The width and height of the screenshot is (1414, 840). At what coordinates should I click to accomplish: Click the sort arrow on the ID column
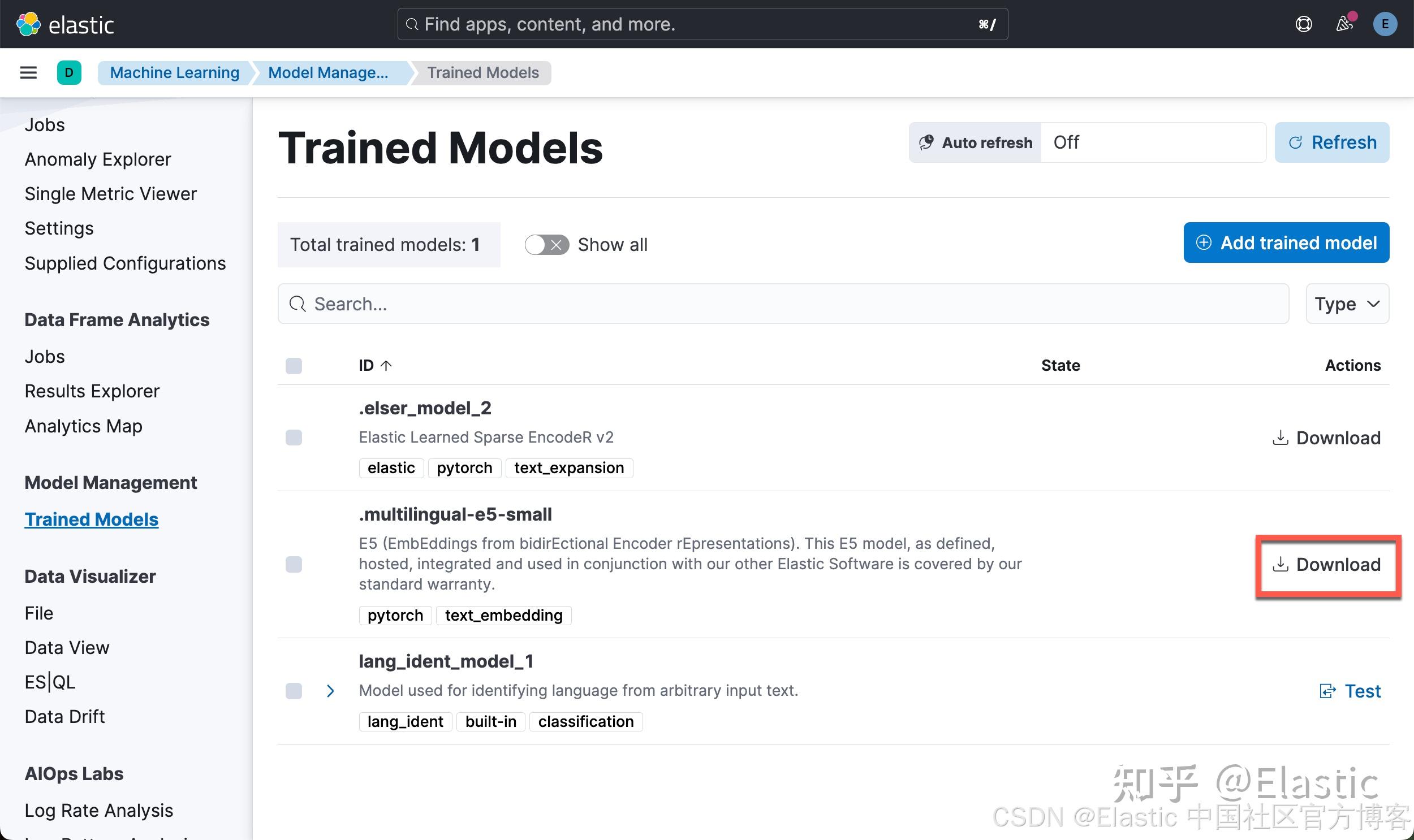387,365
